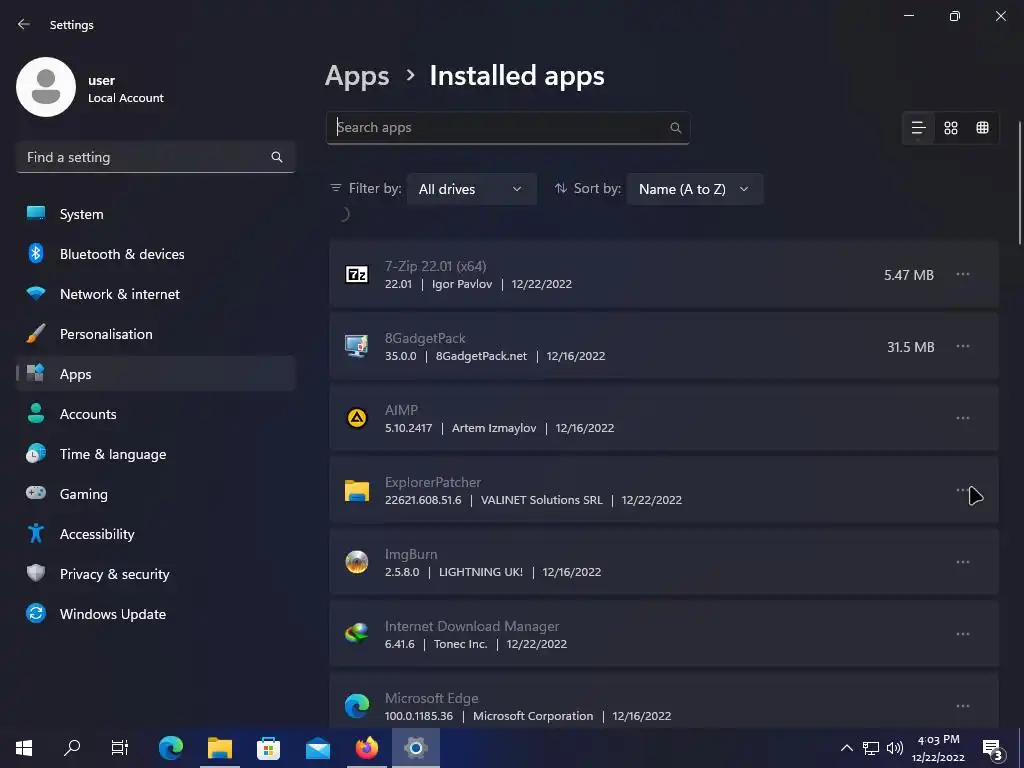Viewport: 1024px width, 768px height.
Task: Launch Firefox from the taskbar
Action: pos(366,748)
